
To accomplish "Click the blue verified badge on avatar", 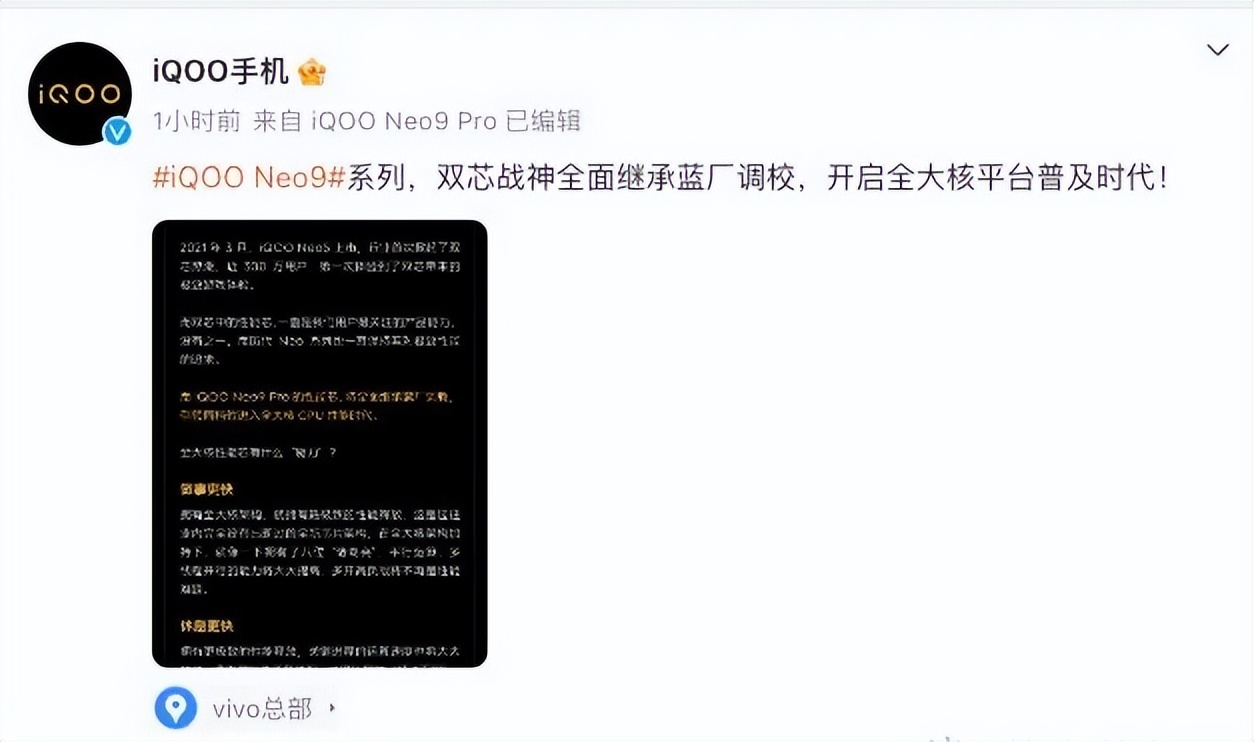I will [x=118, y=131].
